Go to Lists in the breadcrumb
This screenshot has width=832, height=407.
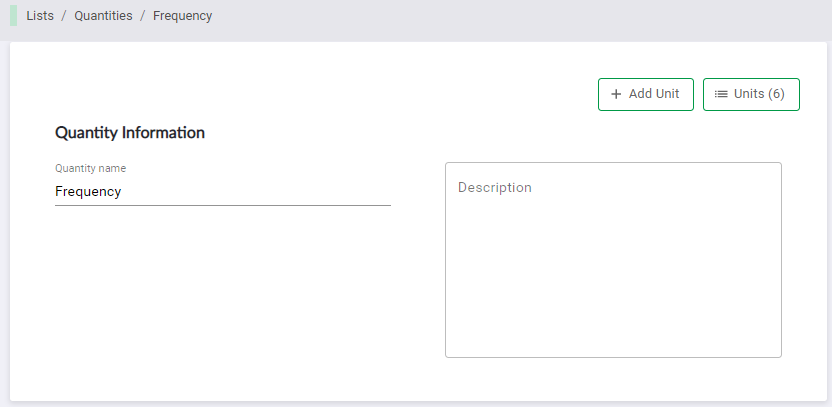point(40,16)
